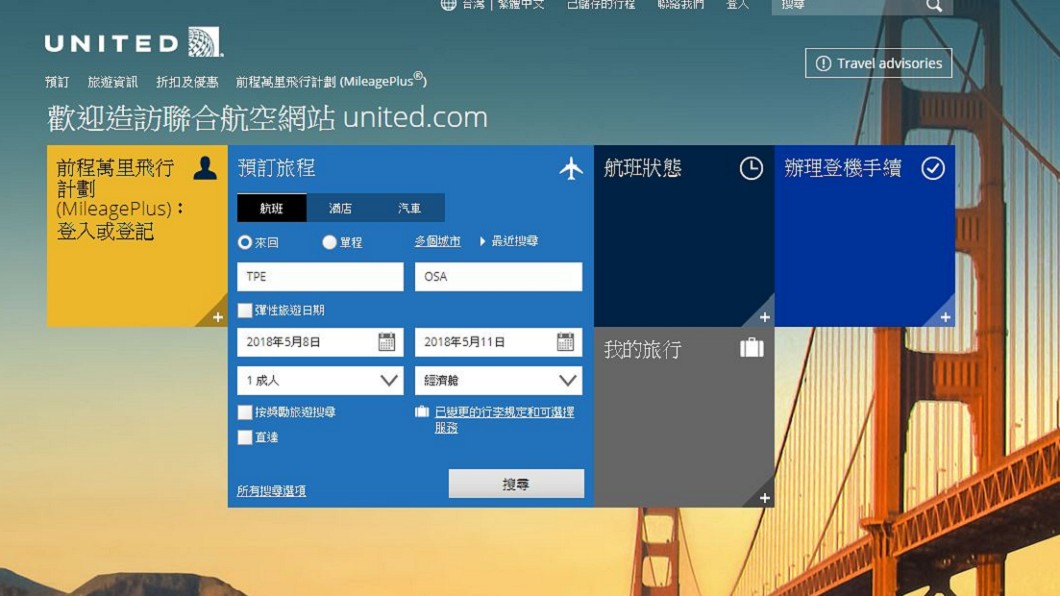
Task: Click the Travel advisories button
Action: [x=878, y=64]
